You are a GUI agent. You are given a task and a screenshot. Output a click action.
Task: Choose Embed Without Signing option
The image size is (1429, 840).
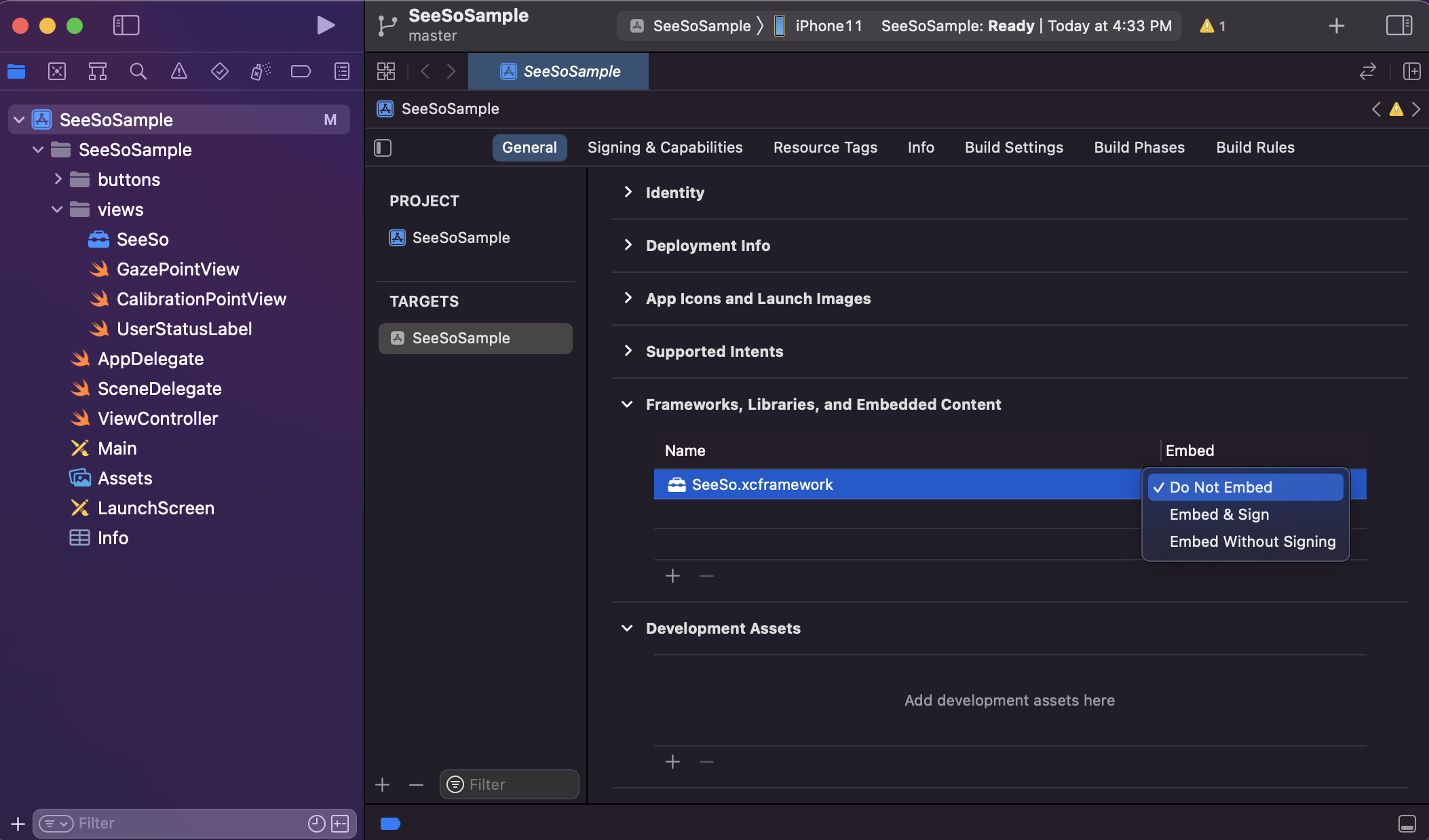click(1245, 541)
